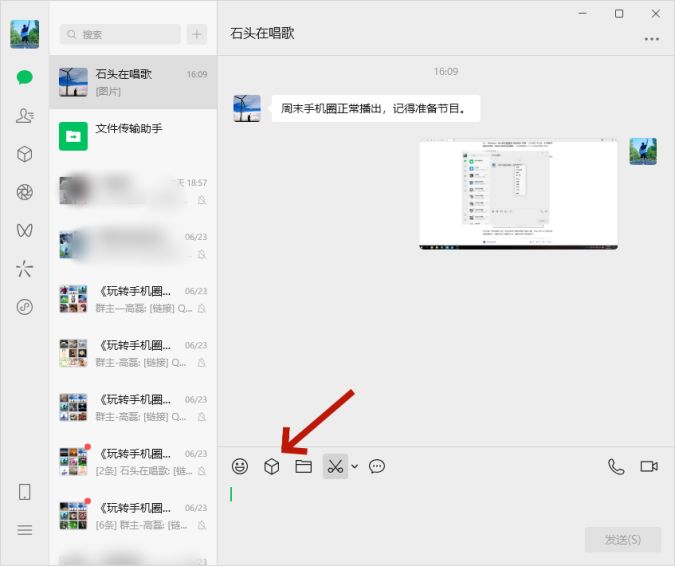
Task: Click the 发送(S) send button
Action: point(622,540)
